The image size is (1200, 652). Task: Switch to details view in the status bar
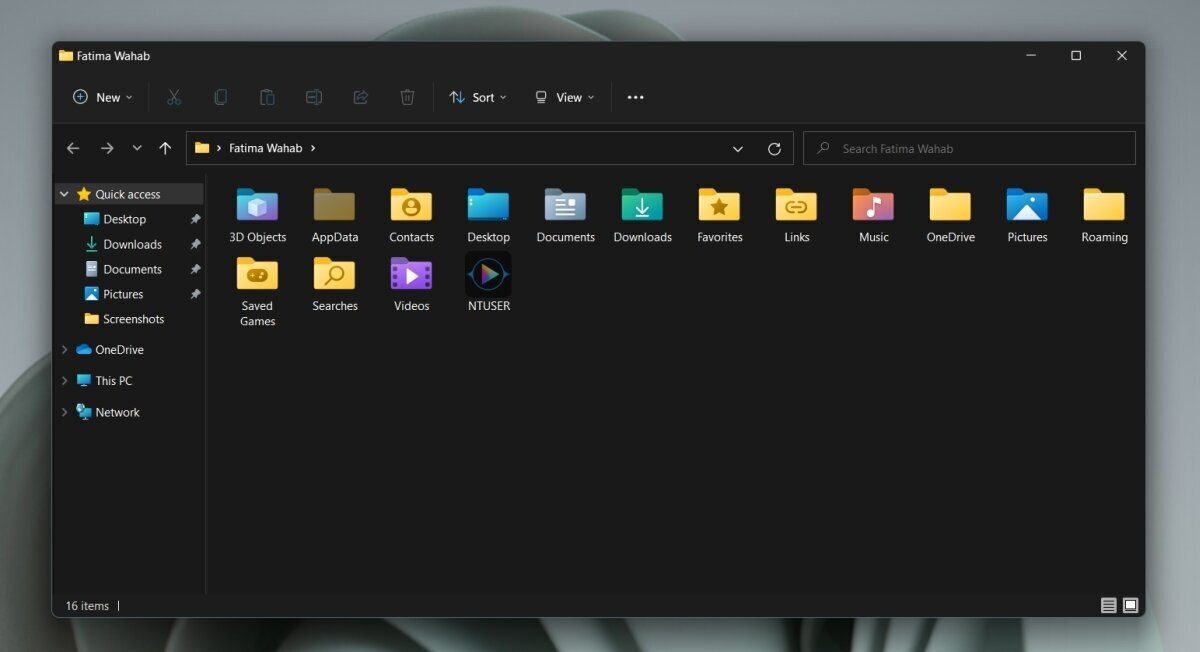pos(1108,605)
